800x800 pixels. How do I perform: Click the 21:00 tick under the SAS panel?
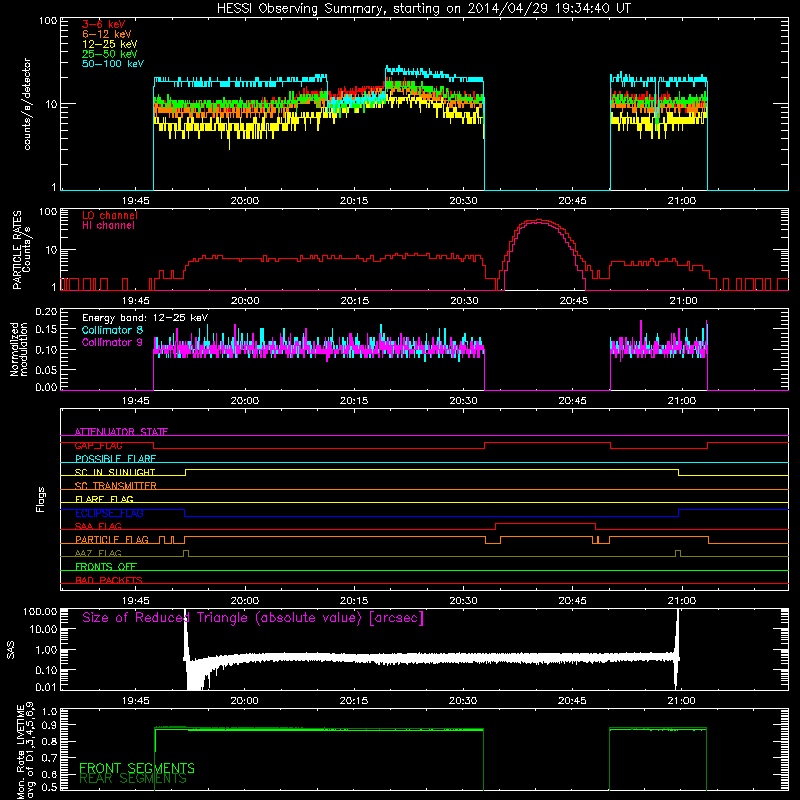[681, 701]
